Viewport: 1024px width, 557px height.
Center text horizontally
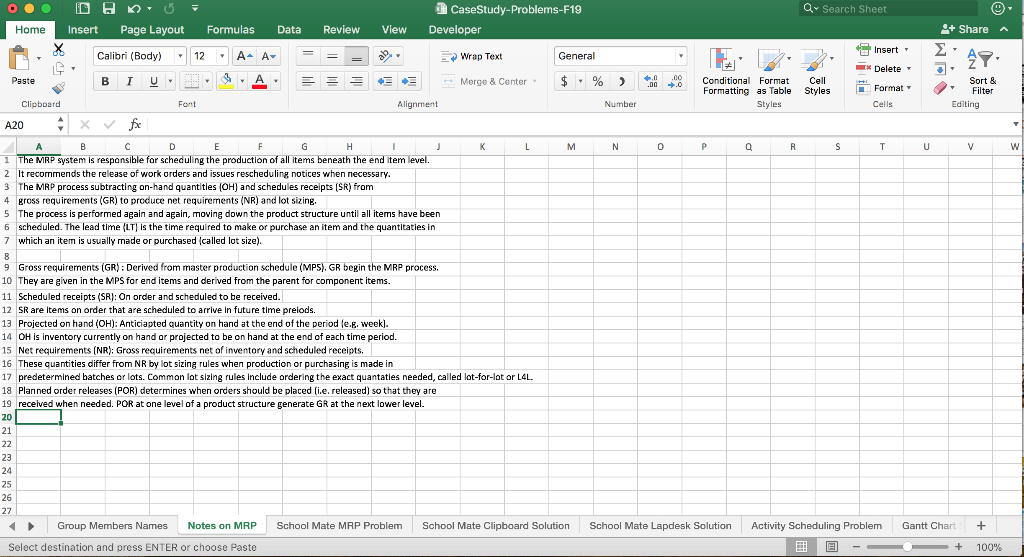(x=332, y=82)
